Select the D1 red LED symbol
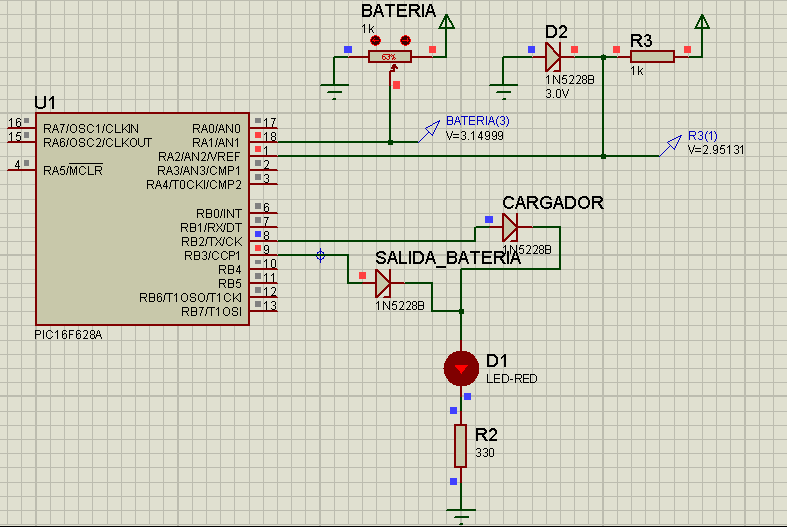The image size is (787, 527). coord(461,369)
